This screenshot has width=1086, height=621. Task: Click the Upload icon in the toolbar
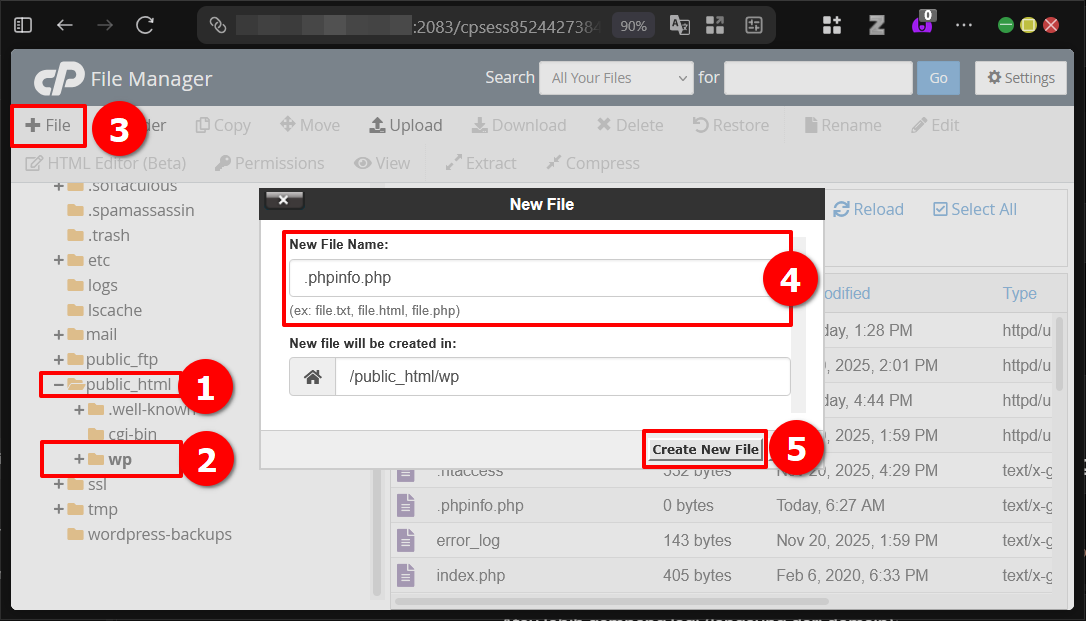pyautogui.click(x=405, y=125)
